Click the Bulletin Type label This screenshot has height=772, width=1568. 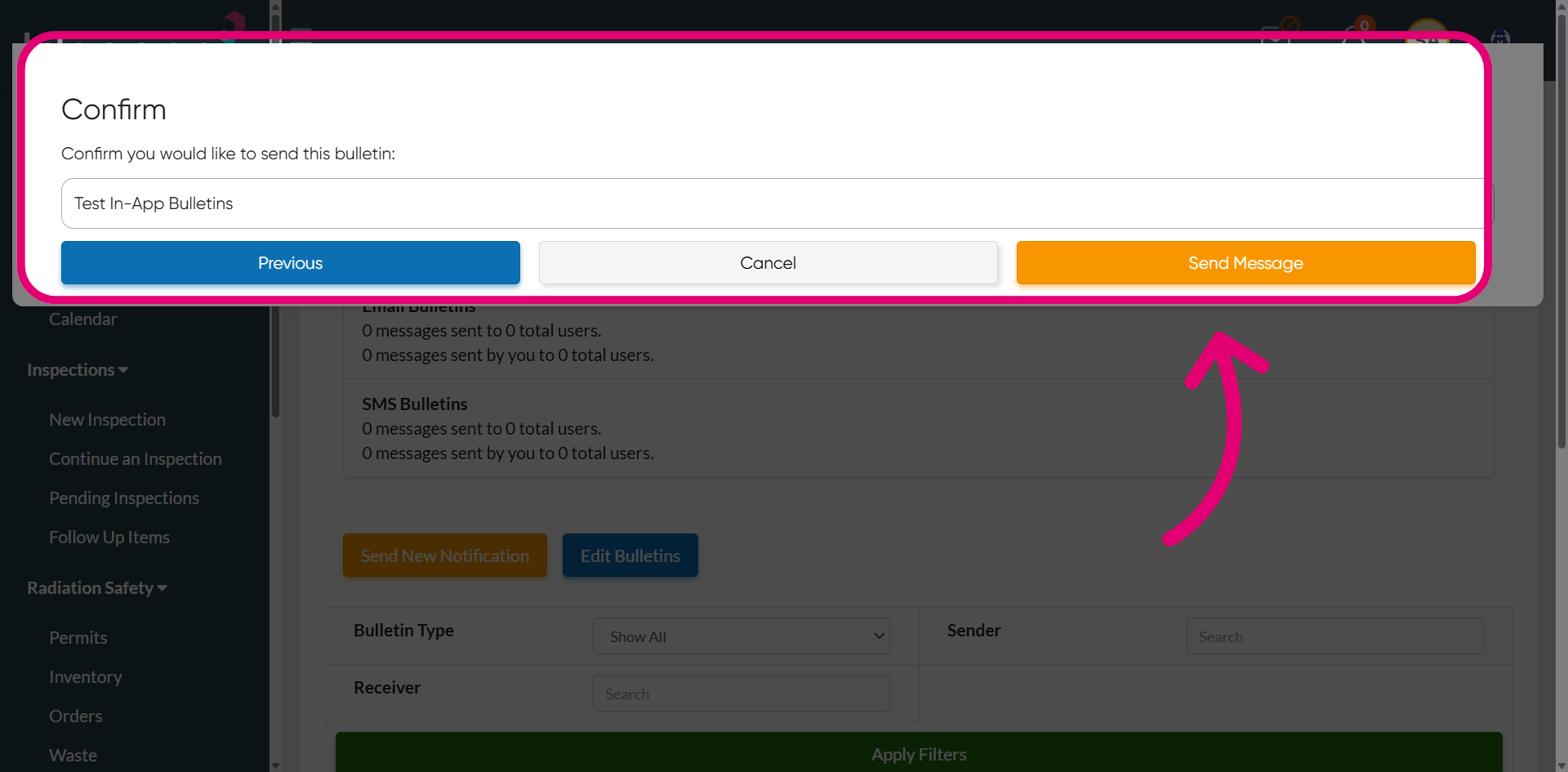click(403, 631)
